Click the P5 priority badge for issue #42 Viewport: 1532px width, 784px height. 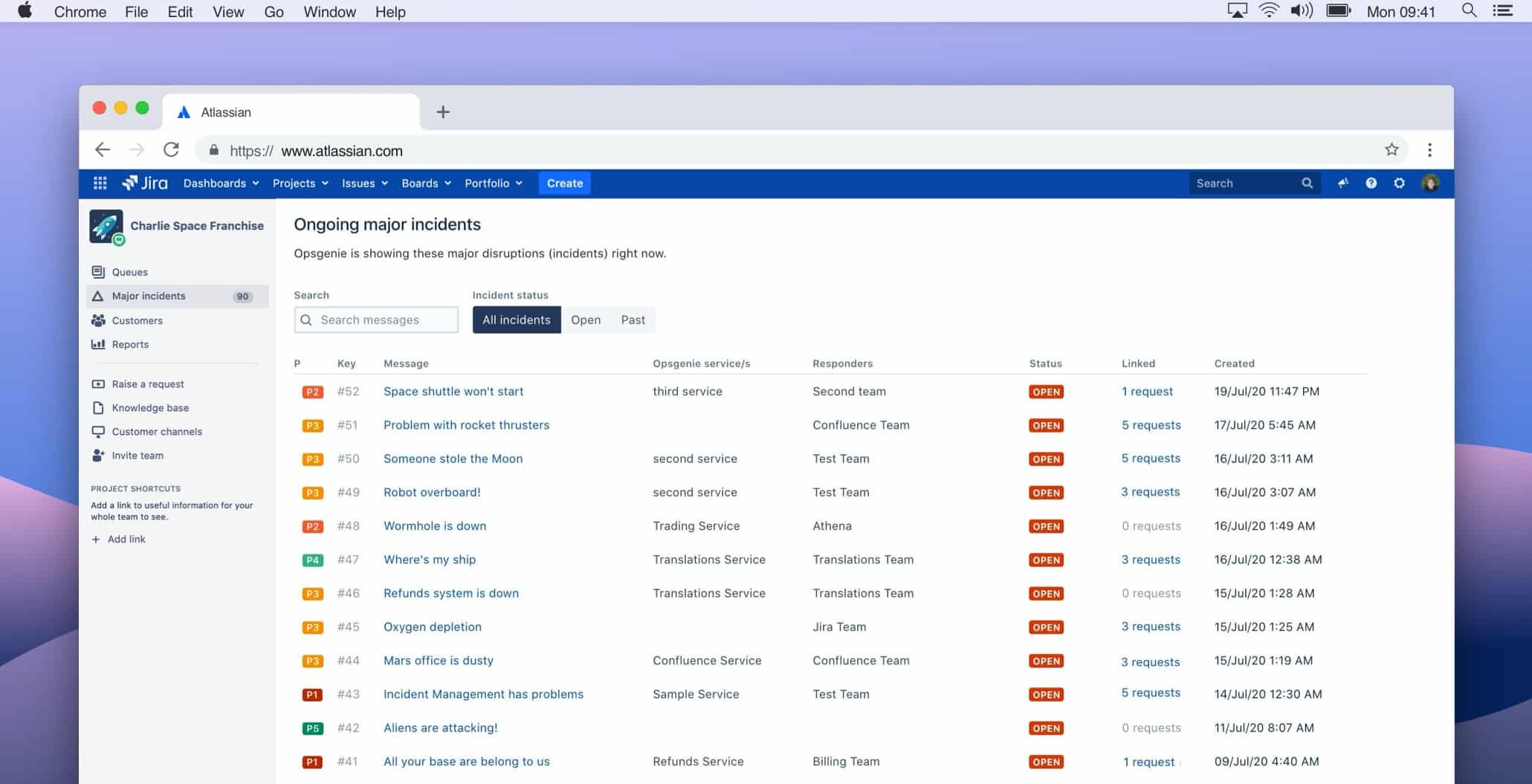pyautogui.click(x=312, y=728)
